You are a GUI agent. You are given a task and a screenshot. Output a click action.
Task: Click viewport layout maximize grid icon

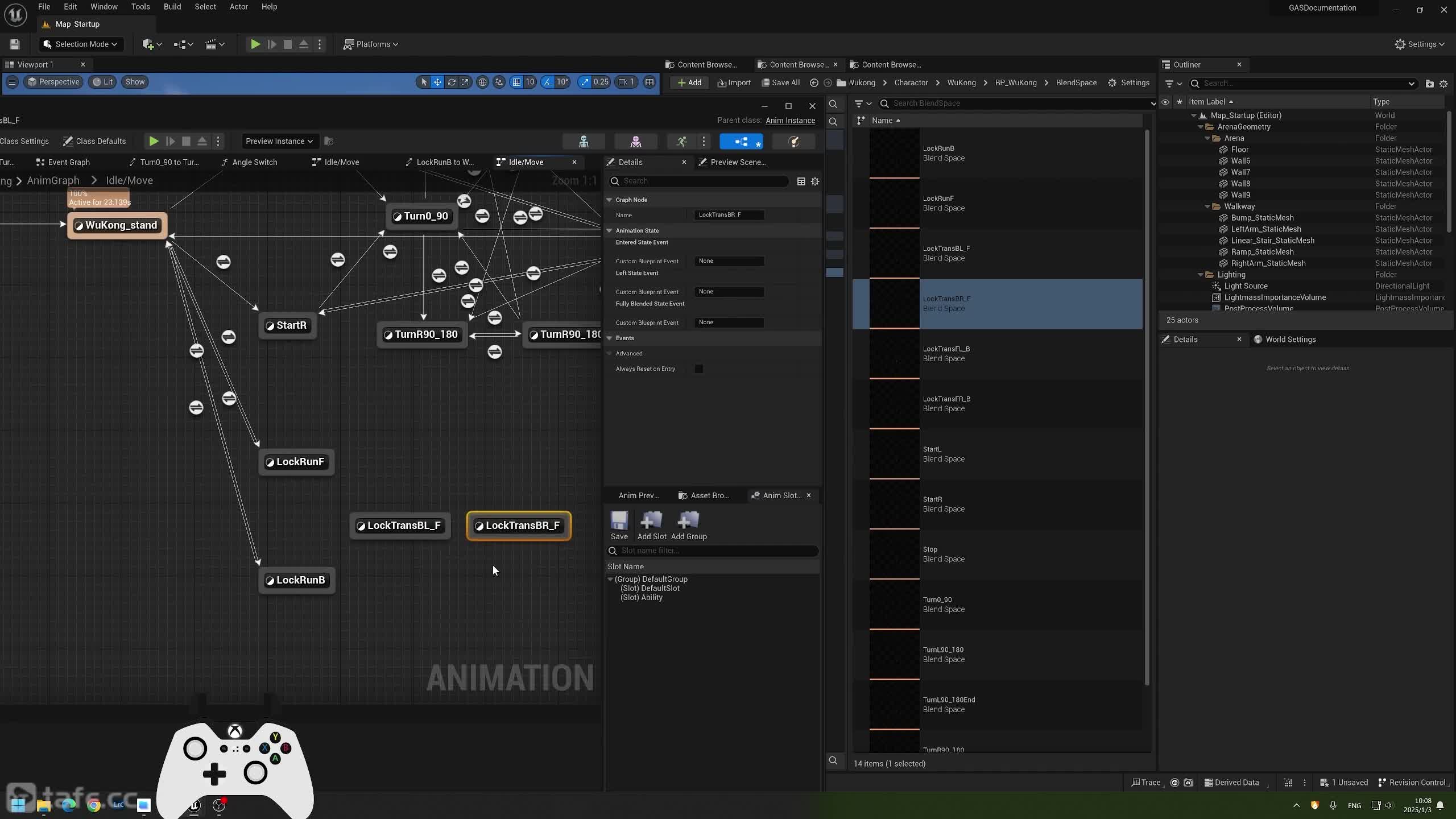(x=650, y=82)
